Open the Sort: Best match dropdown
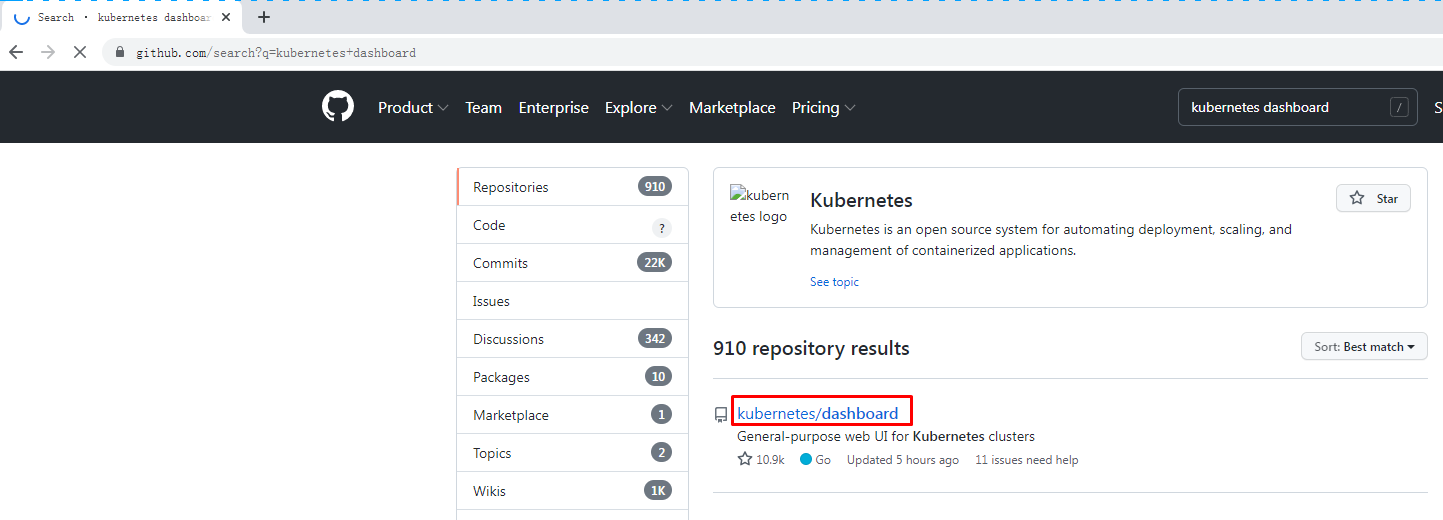 (1364, 347)
